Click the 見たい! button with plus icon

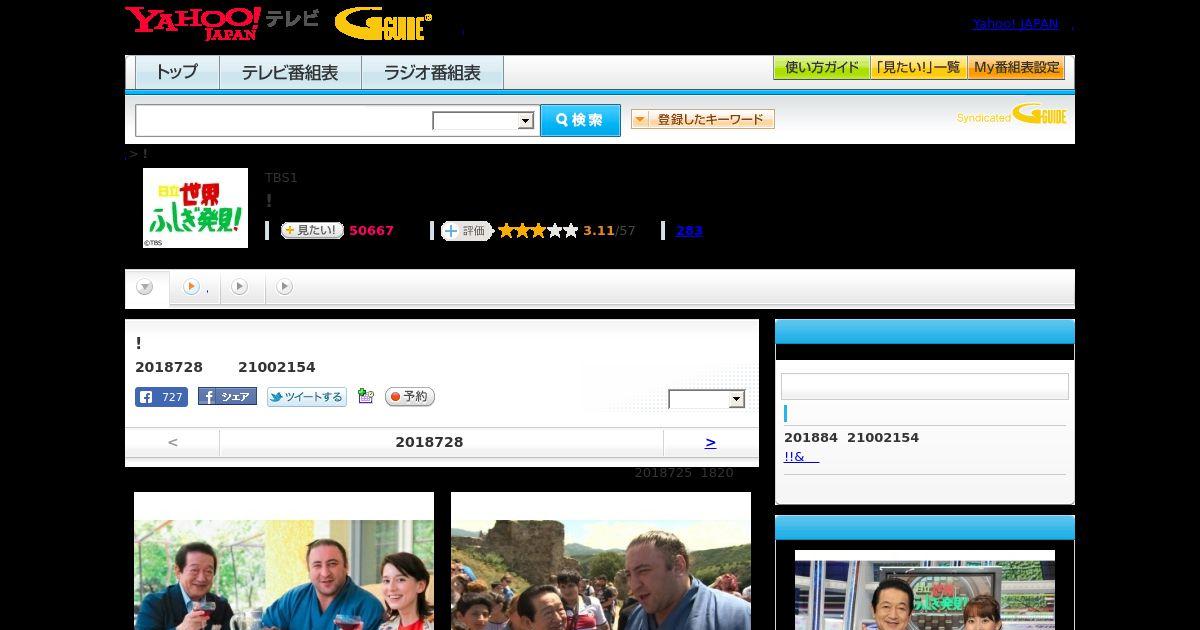(312, 230)
